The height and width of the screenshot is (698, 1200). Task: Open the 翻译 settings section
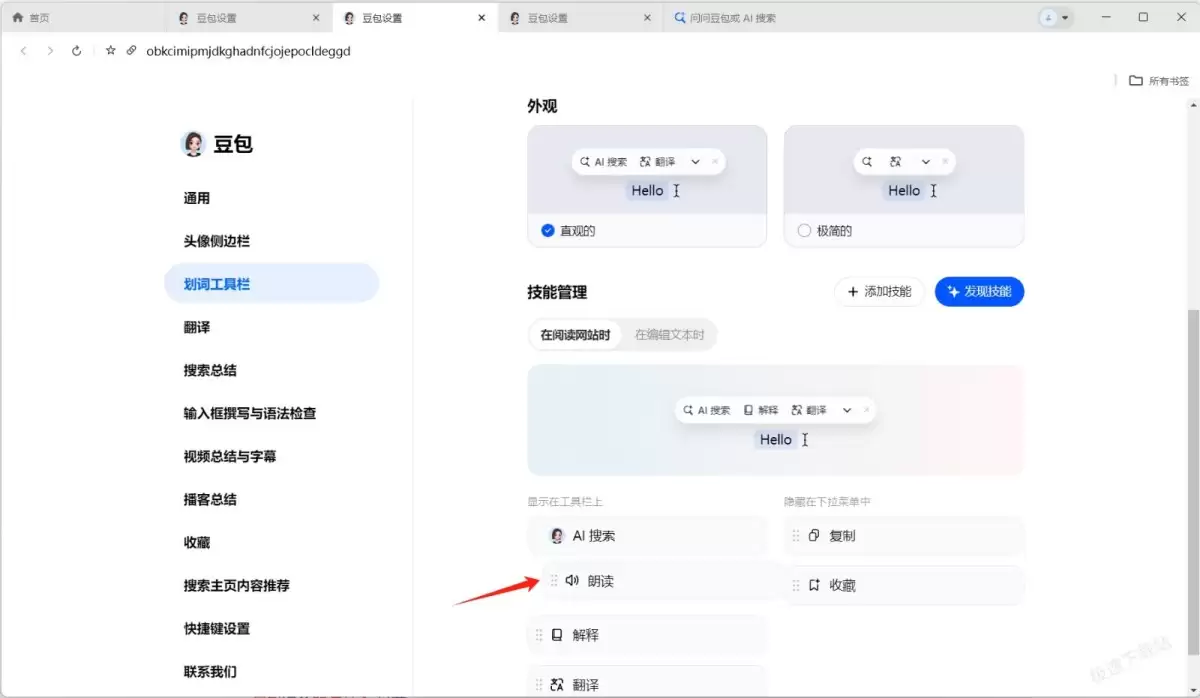pos(197,327)
